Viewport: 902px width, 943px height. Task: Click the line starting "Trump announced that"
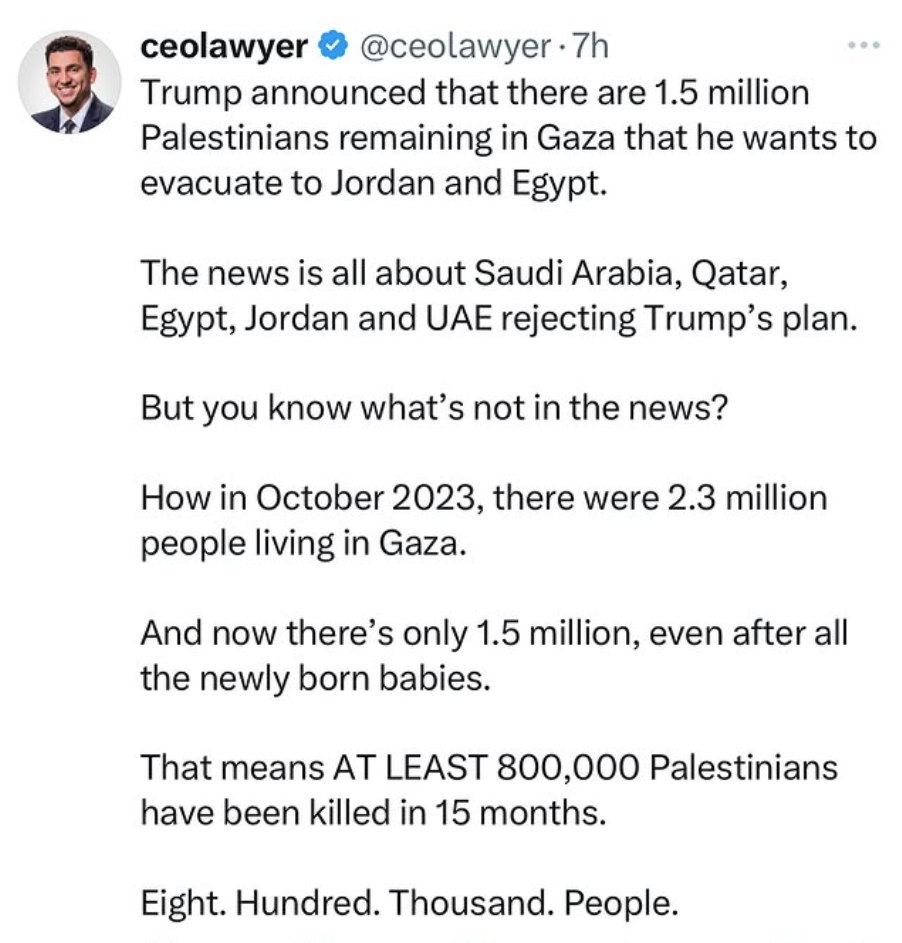click(x=473, y=93)
